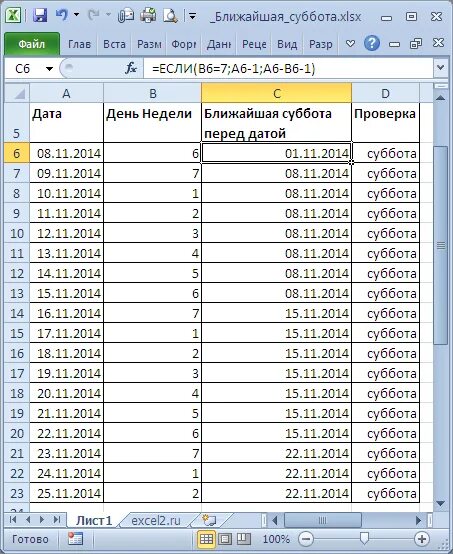Select column B header
The image size is (453, 554).
coord(153,93)
